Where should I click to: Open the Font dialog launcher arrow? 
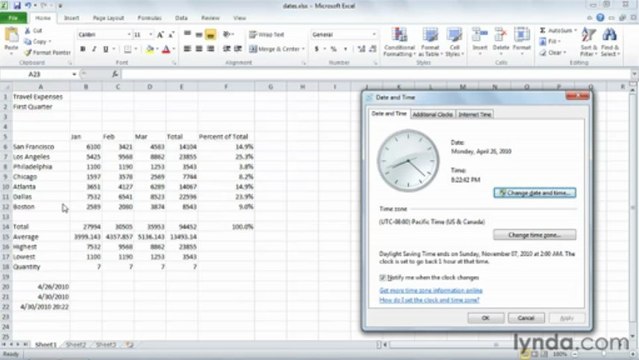(174, 63)
